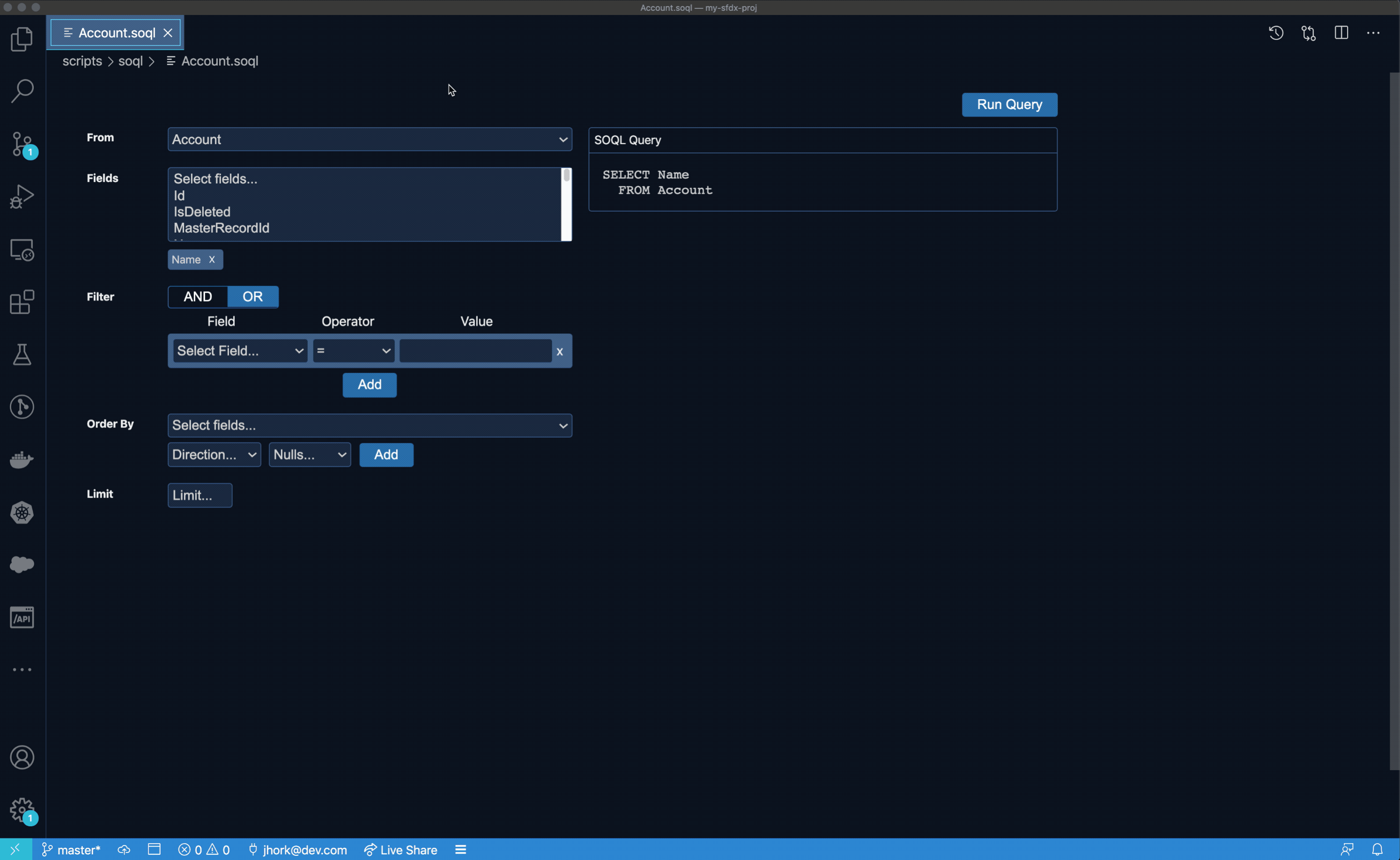Open the Explorer view in the activity bar
1400x860 pixels.
22,39
